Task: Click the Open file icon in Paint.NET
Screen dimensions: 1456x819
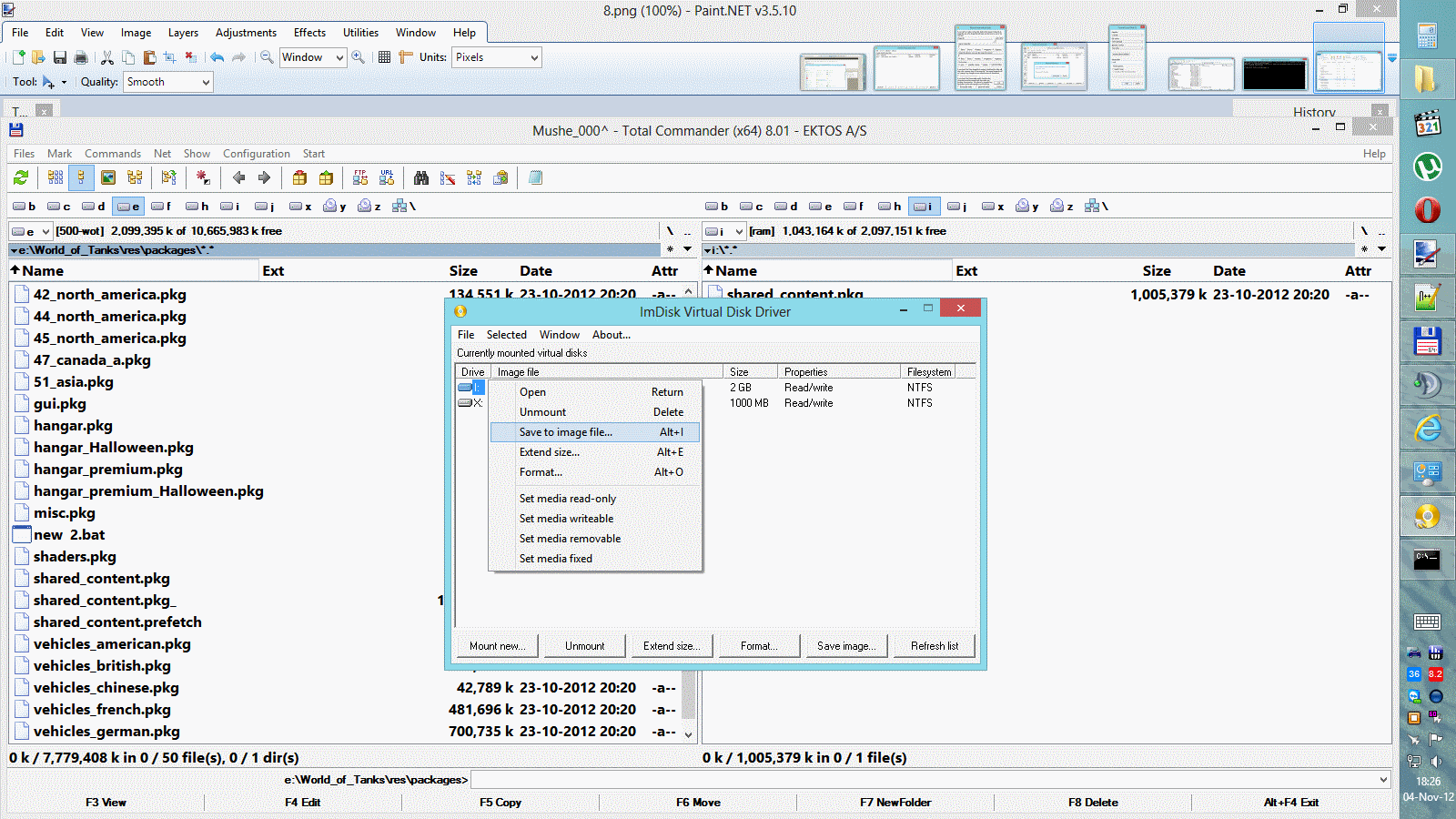Action: point(38,57)
